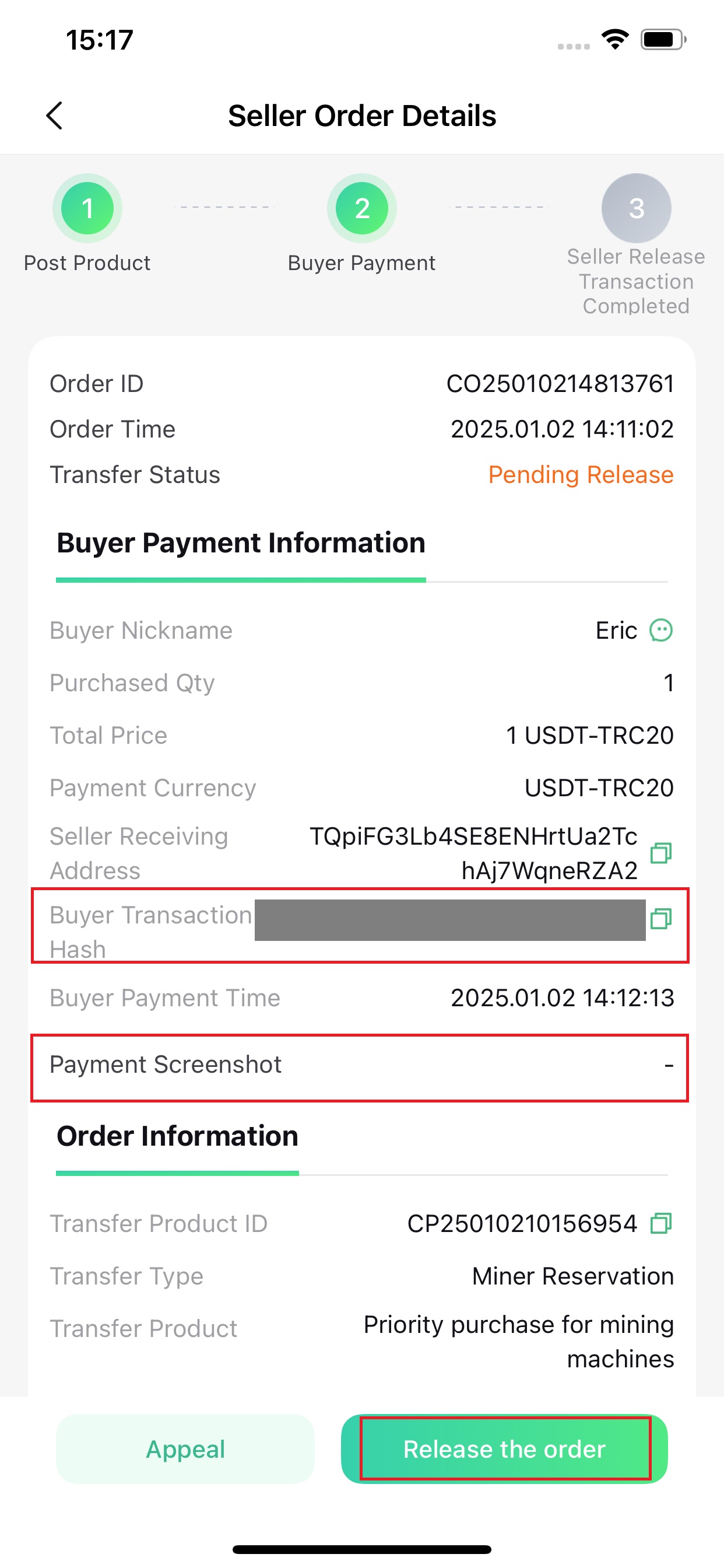Select the Buyer Payment Information heading
The height and width of the screenshot is (1568, 724).
241,542
